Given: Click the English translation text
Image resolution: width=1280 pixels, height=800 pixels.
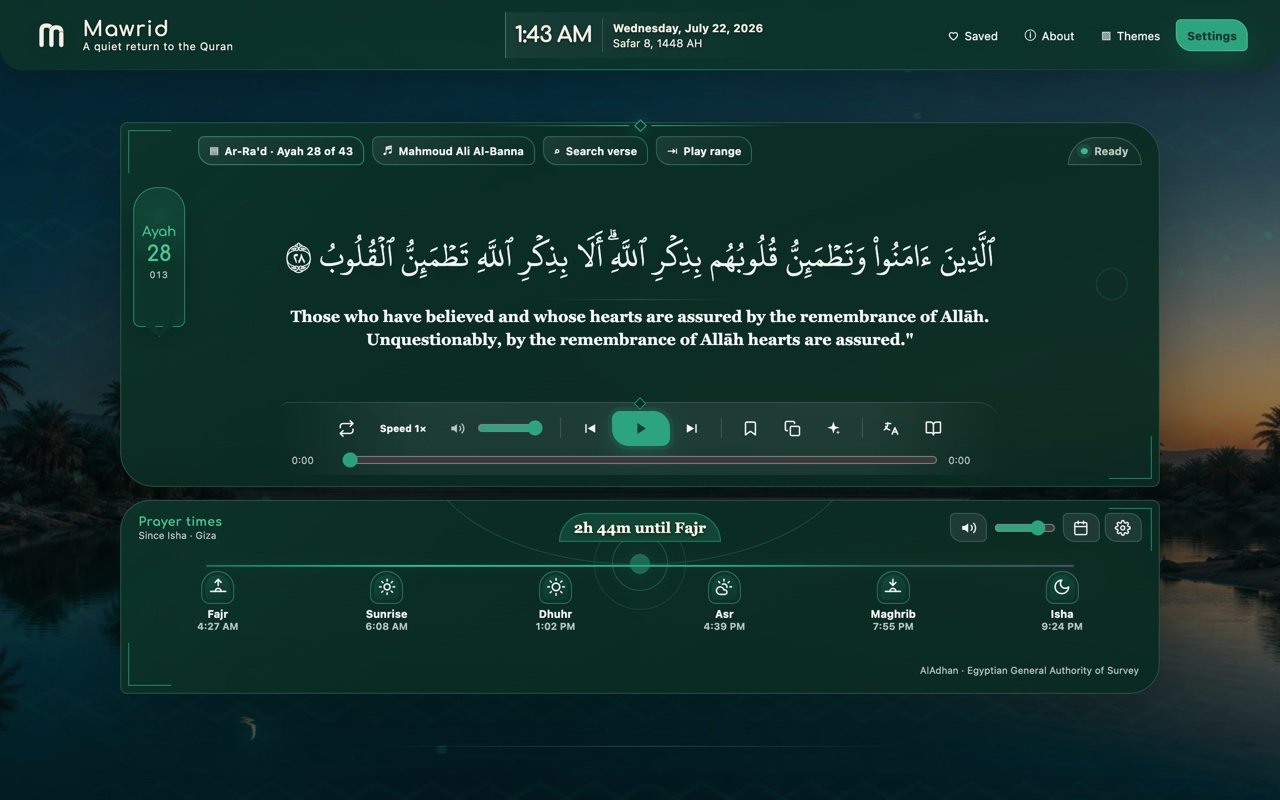Looking at the screenshot, I should pos(640,328).
